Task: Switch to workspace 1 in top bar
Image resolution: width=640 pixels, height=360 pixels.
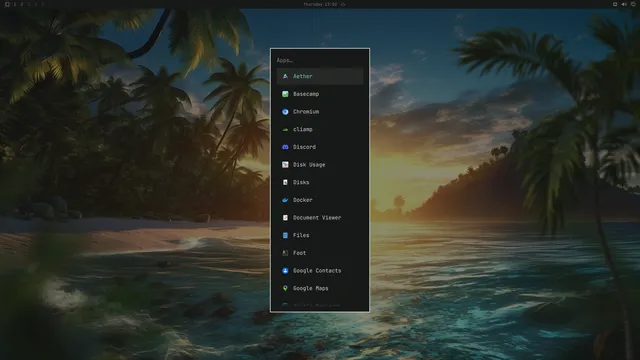Action: point(15,4)
